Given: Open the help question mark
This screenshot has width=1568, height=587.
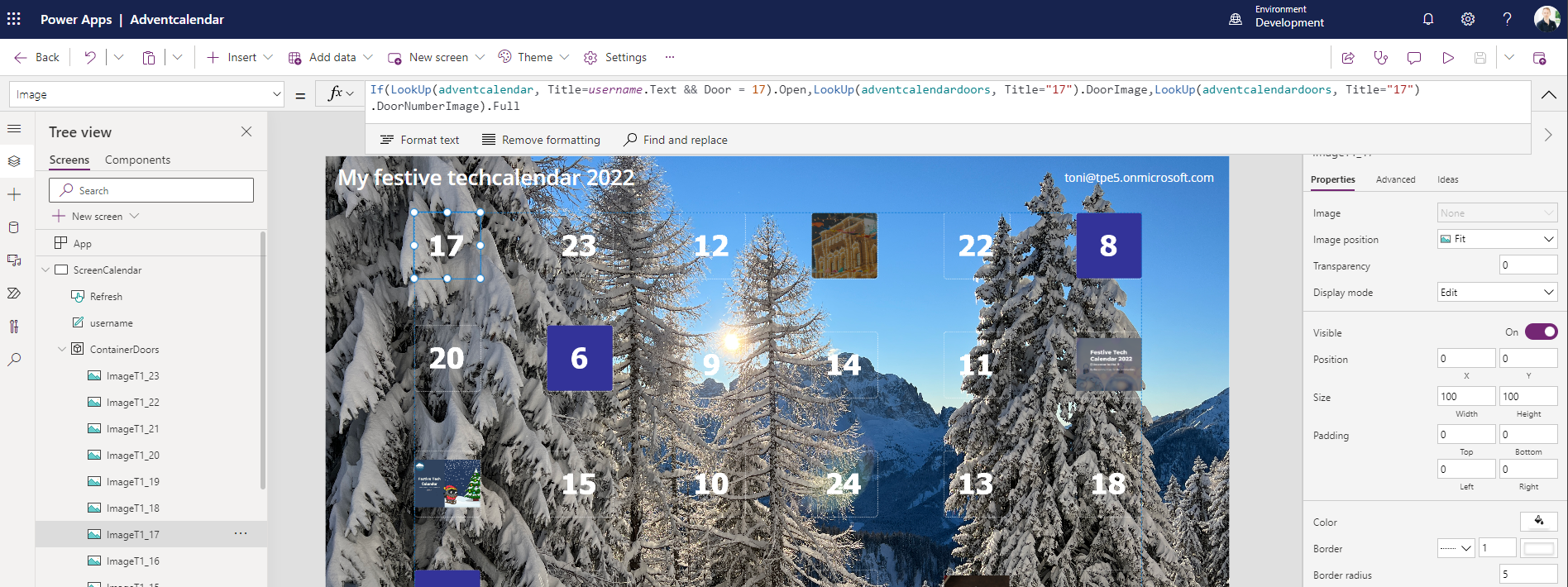Looking at the screenshot, I should click(x=1507, y=19).
